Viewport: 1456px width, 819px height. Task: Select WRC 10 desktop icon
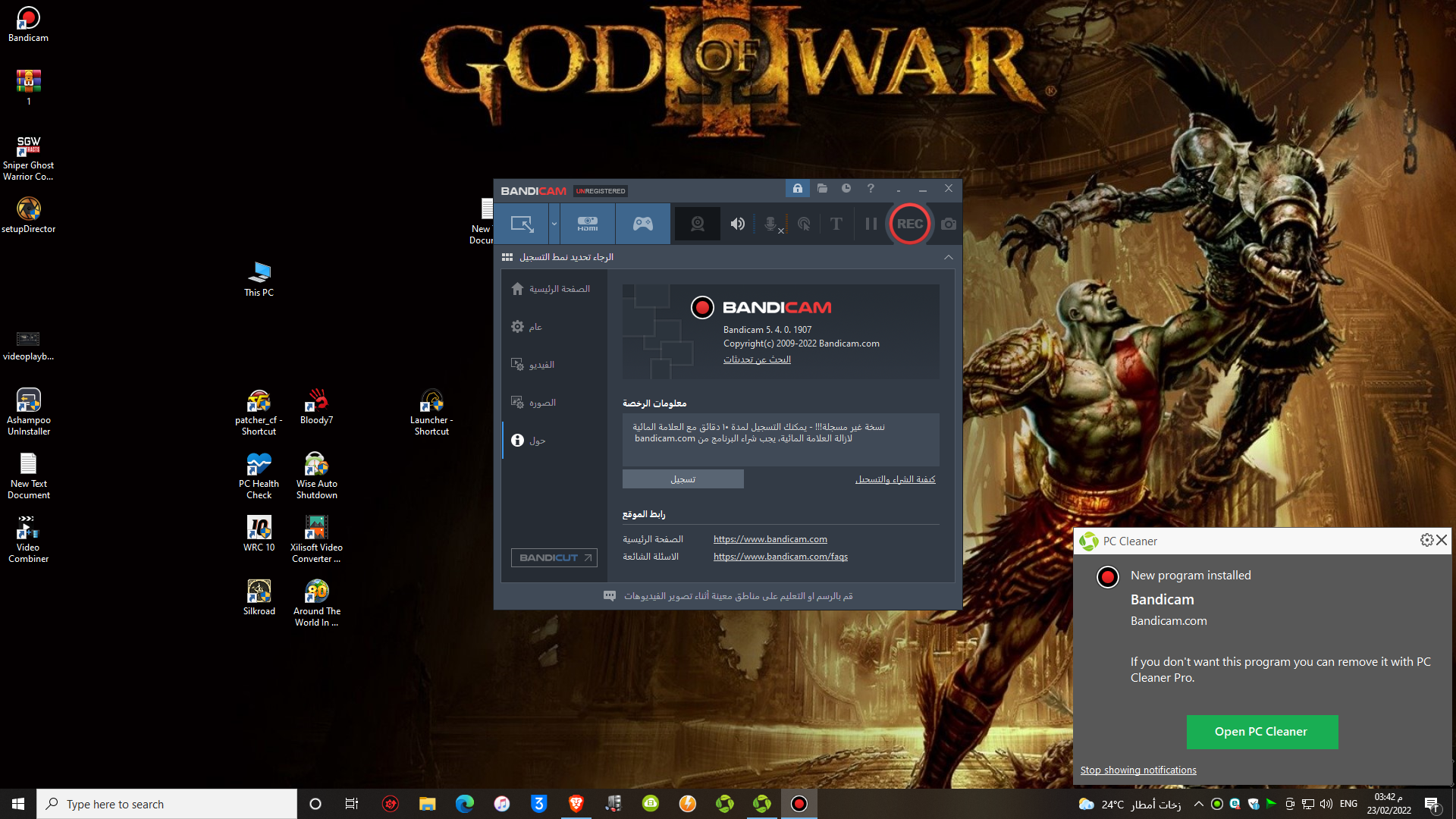tap(259, 533)
